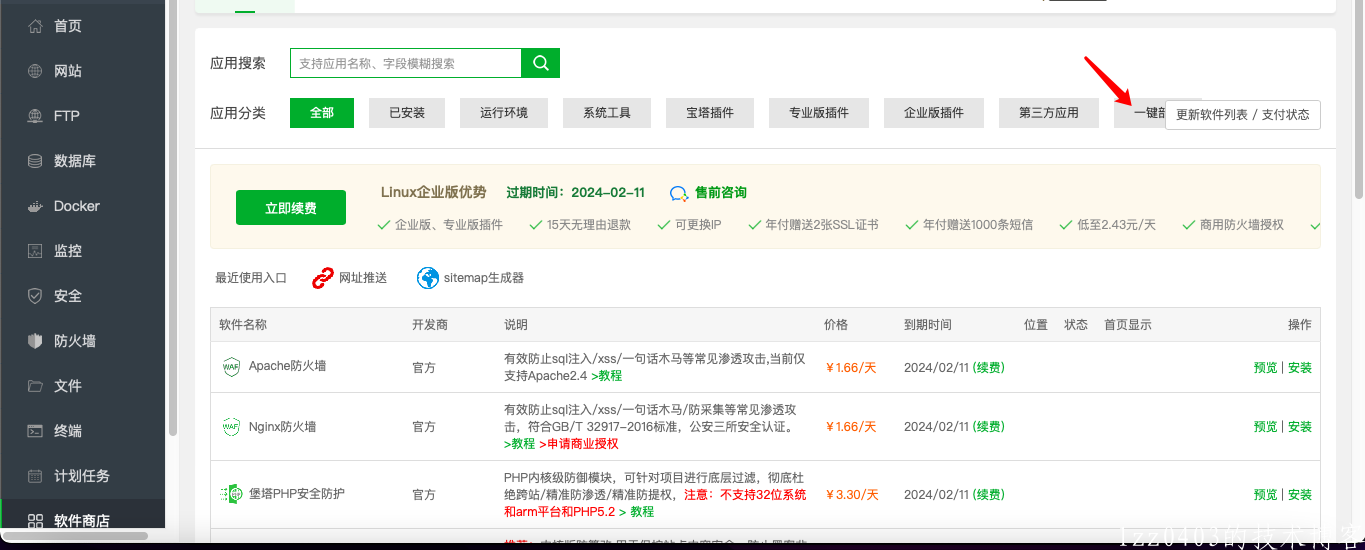This screenshot has width=1365, height=550.
Task: Click 续费 in 堡塔PHP安全防护 row
Action: click(989, 494)
